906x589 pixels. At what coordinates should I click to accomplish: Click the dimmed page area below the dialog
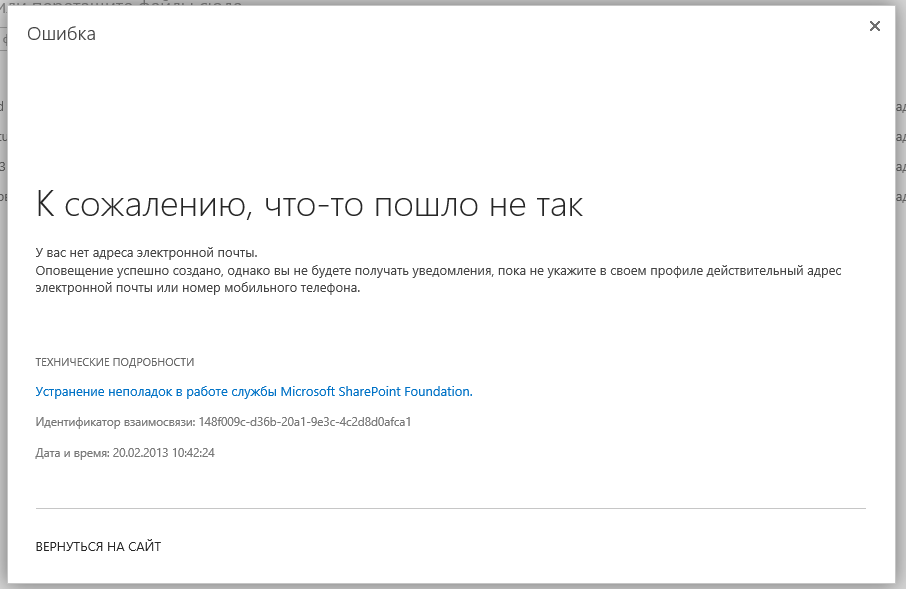[450, 586]
